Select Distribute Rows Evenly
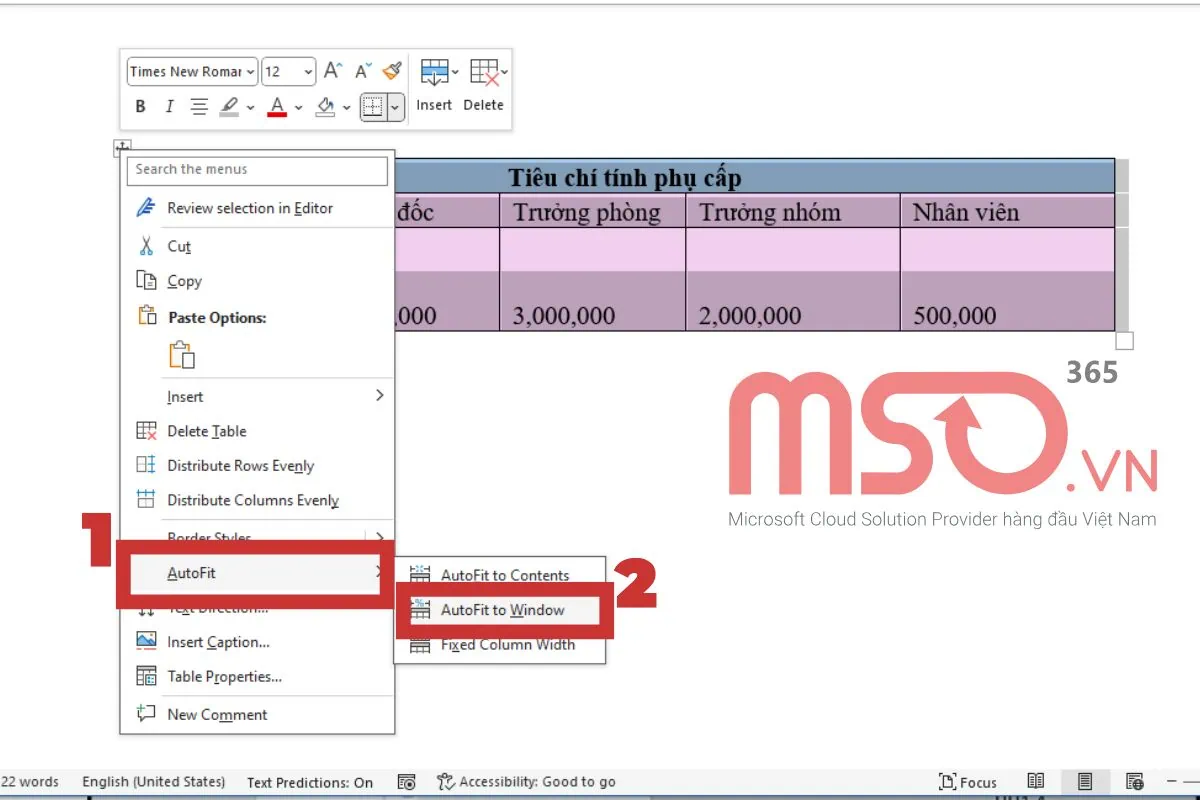This screenshot has height=800, width=1200. pyautogui.click(x=240, y=465)
